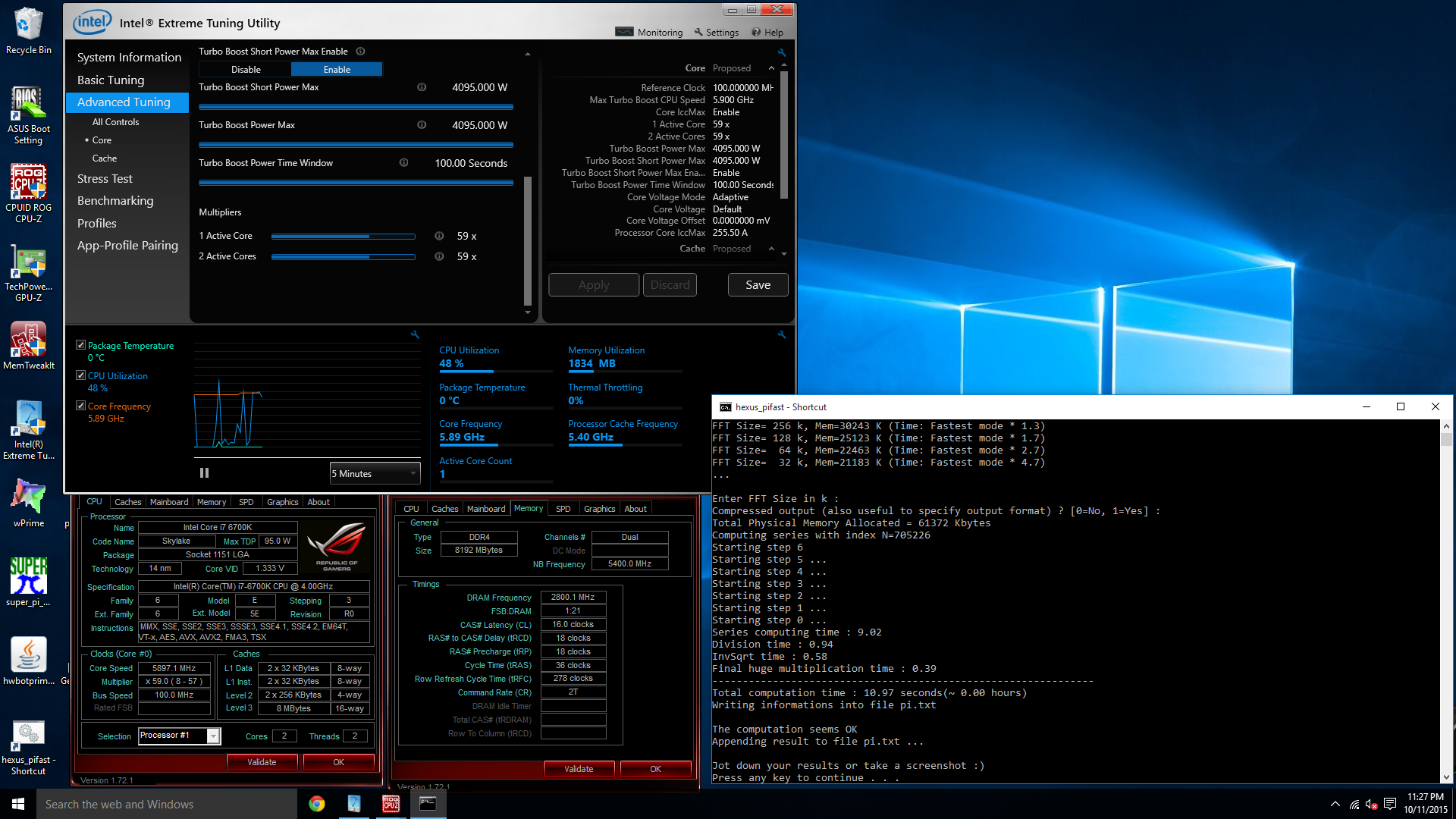The height and width of the screenshot is (819, 1456).
Task: Open Benchmarking section
Action: point(115,201)
